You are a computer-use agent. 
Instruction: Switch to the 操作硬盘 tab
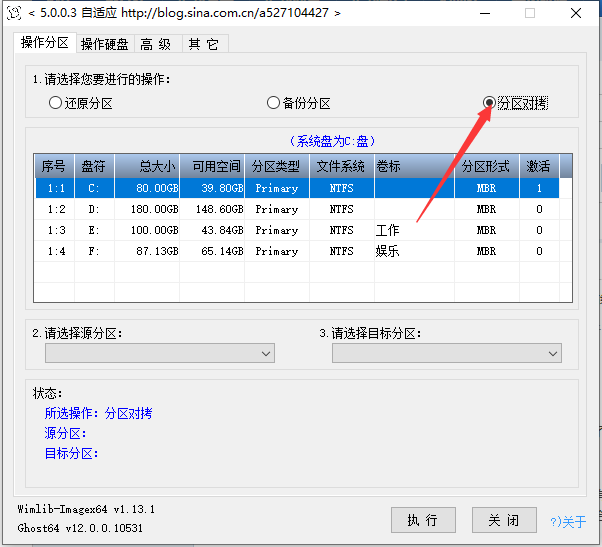(104, 44)
